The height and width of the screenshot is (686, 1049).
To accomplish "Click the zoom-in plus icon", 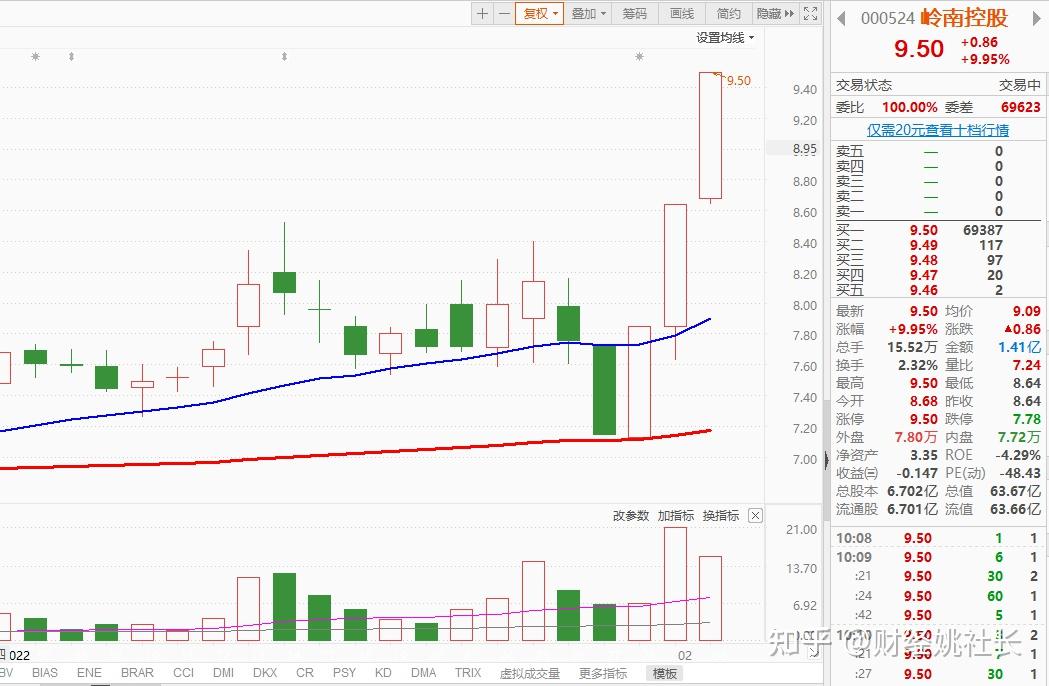I will click(483, 13).
